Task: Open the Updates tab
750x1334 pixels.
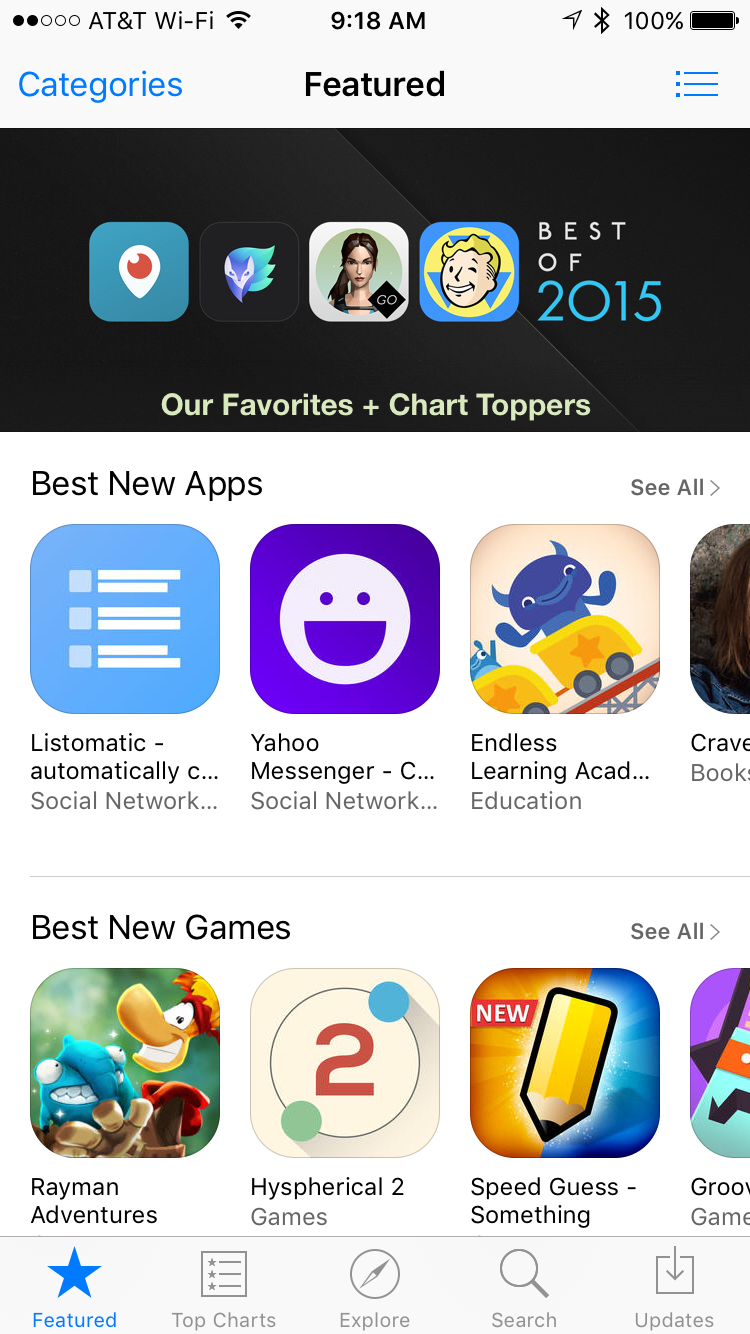Action: (675, 1289)
